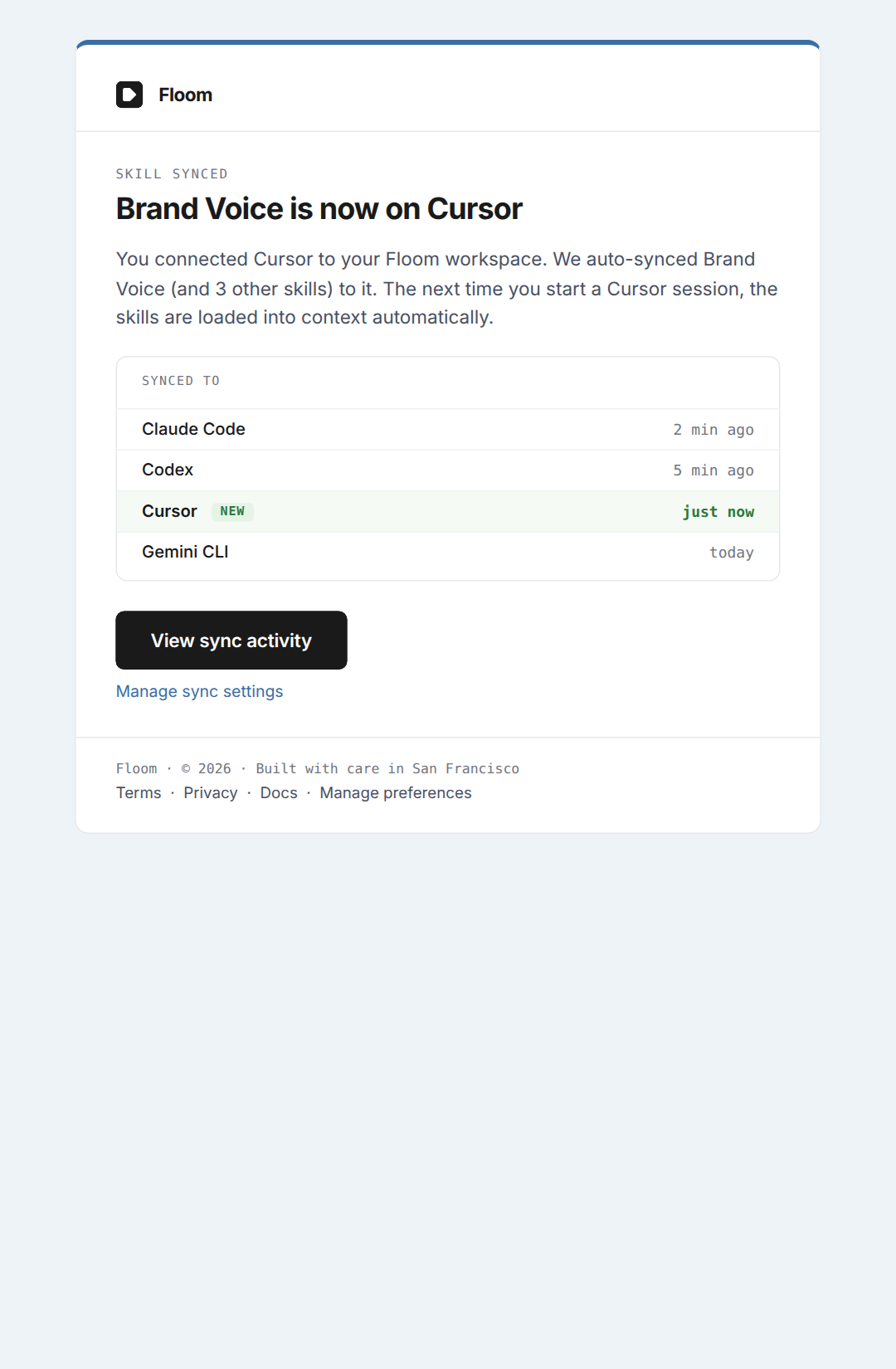Viewport: 896px width, 1369px height.
Task: Select the Gemini CLI row
Action: pyautogui.click(x=448, y=553)
